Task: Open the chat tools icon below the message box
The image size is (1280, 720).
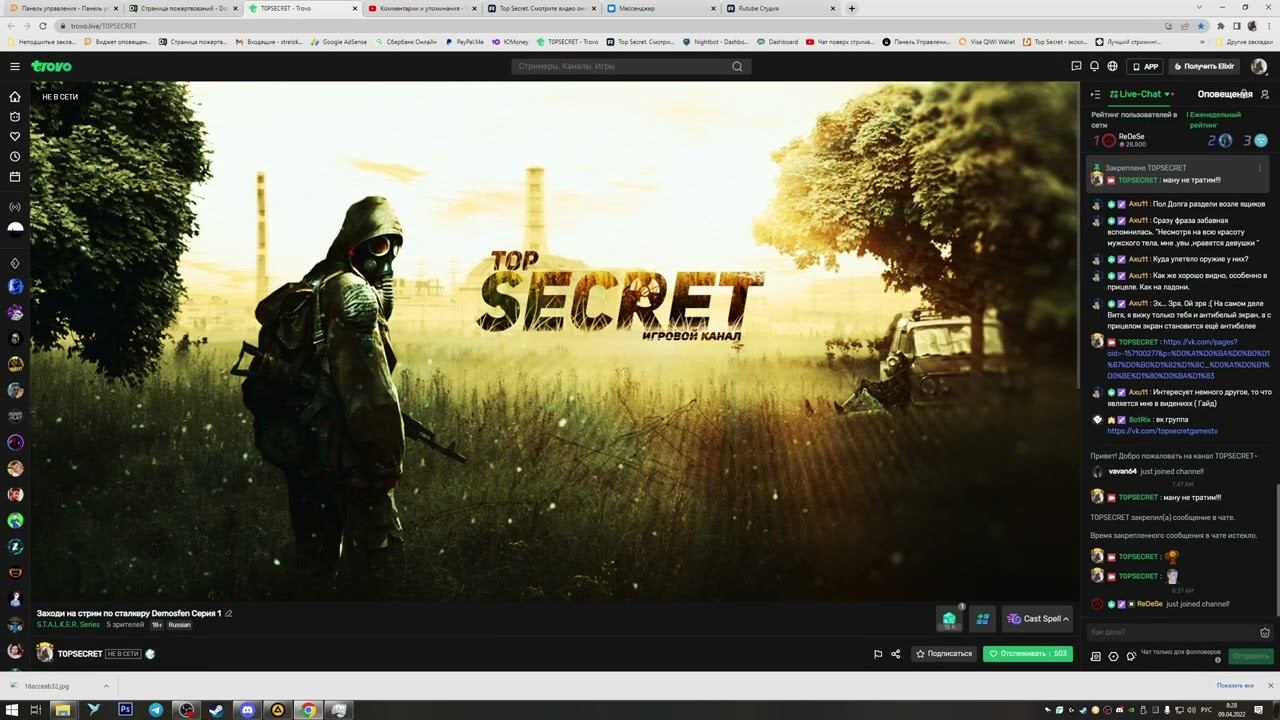Action: pyautogui.click(x=1095, y=656)
